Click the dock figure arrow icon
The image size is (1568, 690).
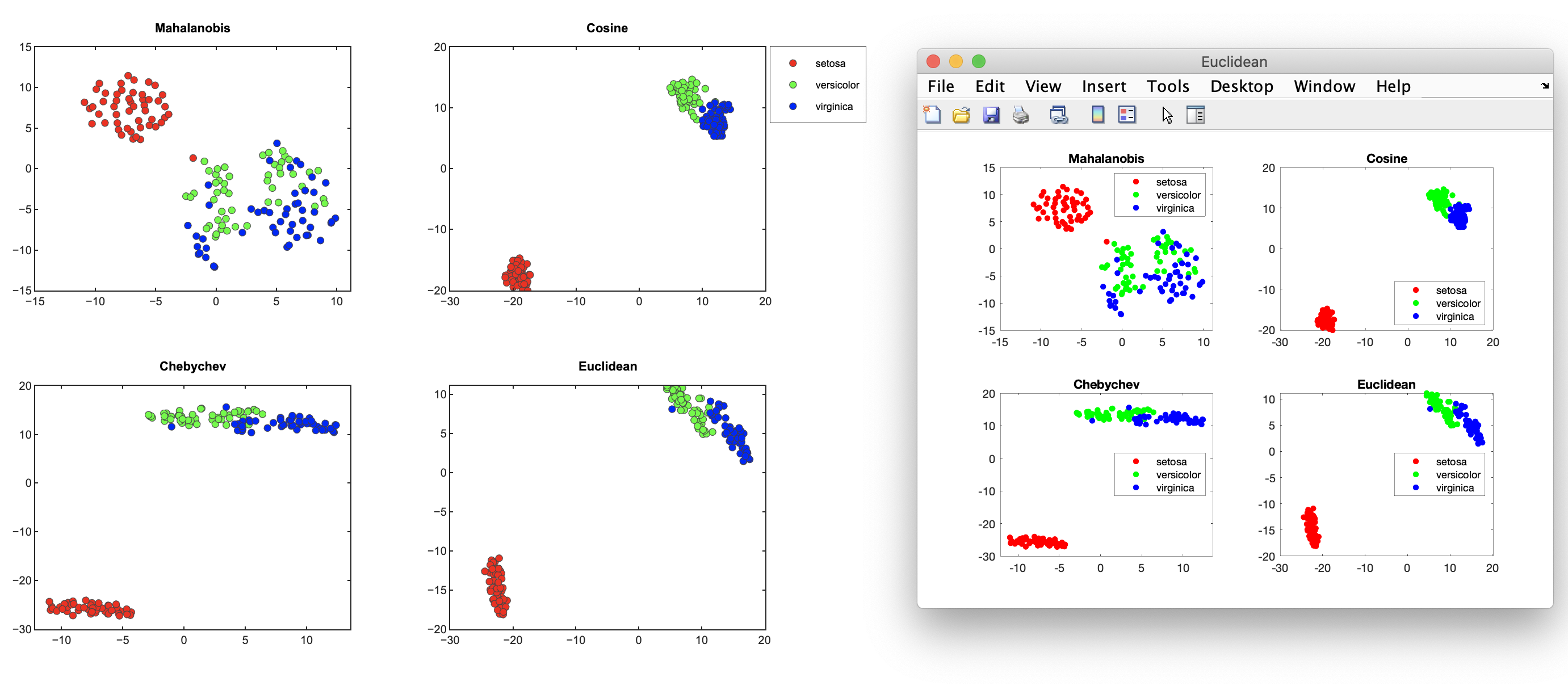point(1544,86)
